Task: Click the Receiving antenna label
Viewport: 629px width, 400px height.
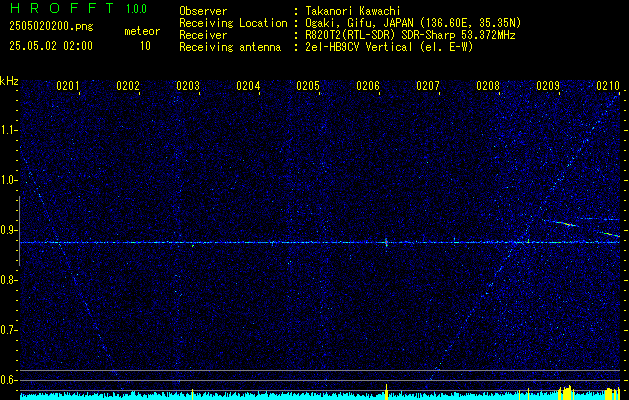Action: 230,47
